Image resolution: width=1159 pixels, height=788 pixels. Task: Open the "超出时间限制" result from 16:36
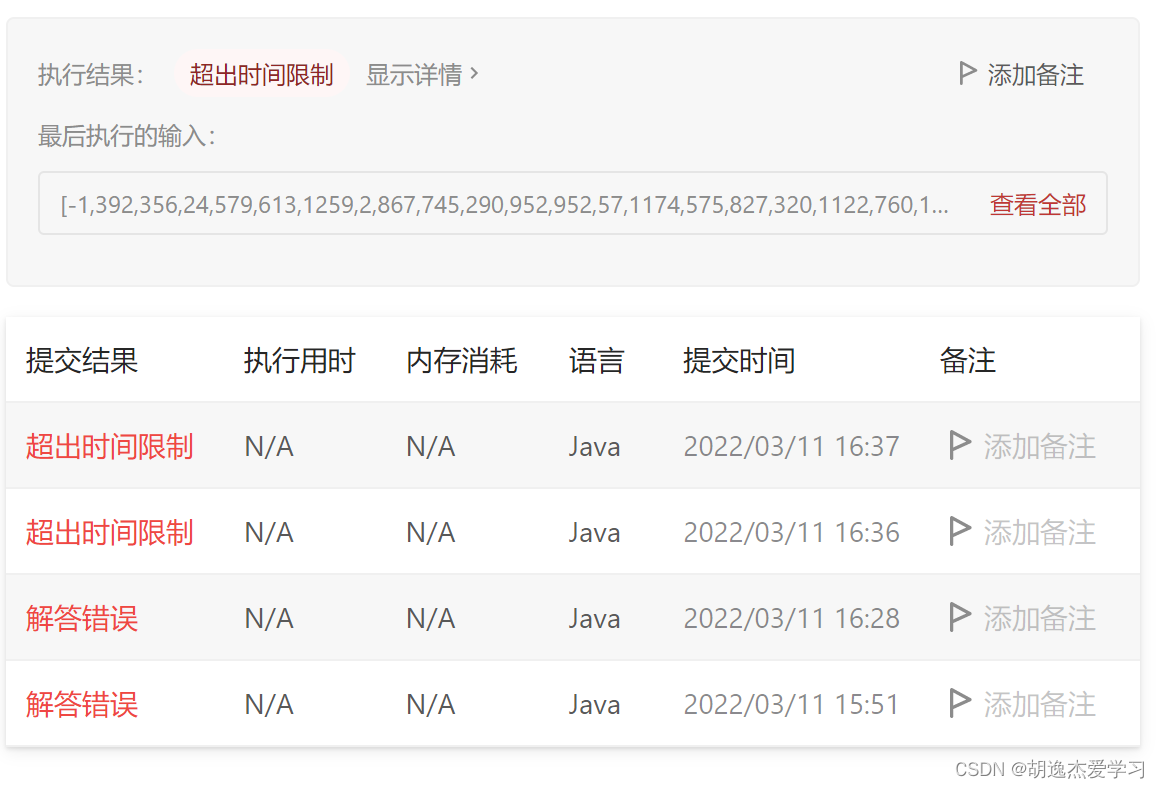[108, 532]
